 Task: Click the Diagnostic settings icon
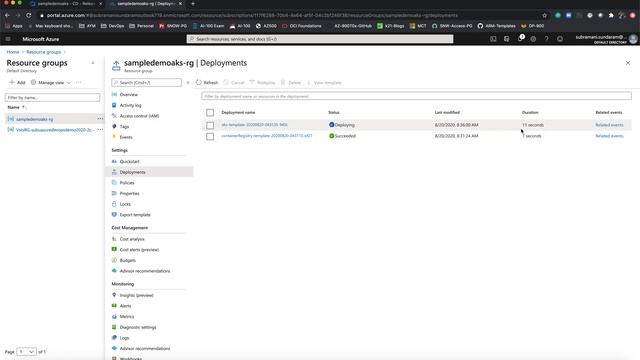(114, 327)
